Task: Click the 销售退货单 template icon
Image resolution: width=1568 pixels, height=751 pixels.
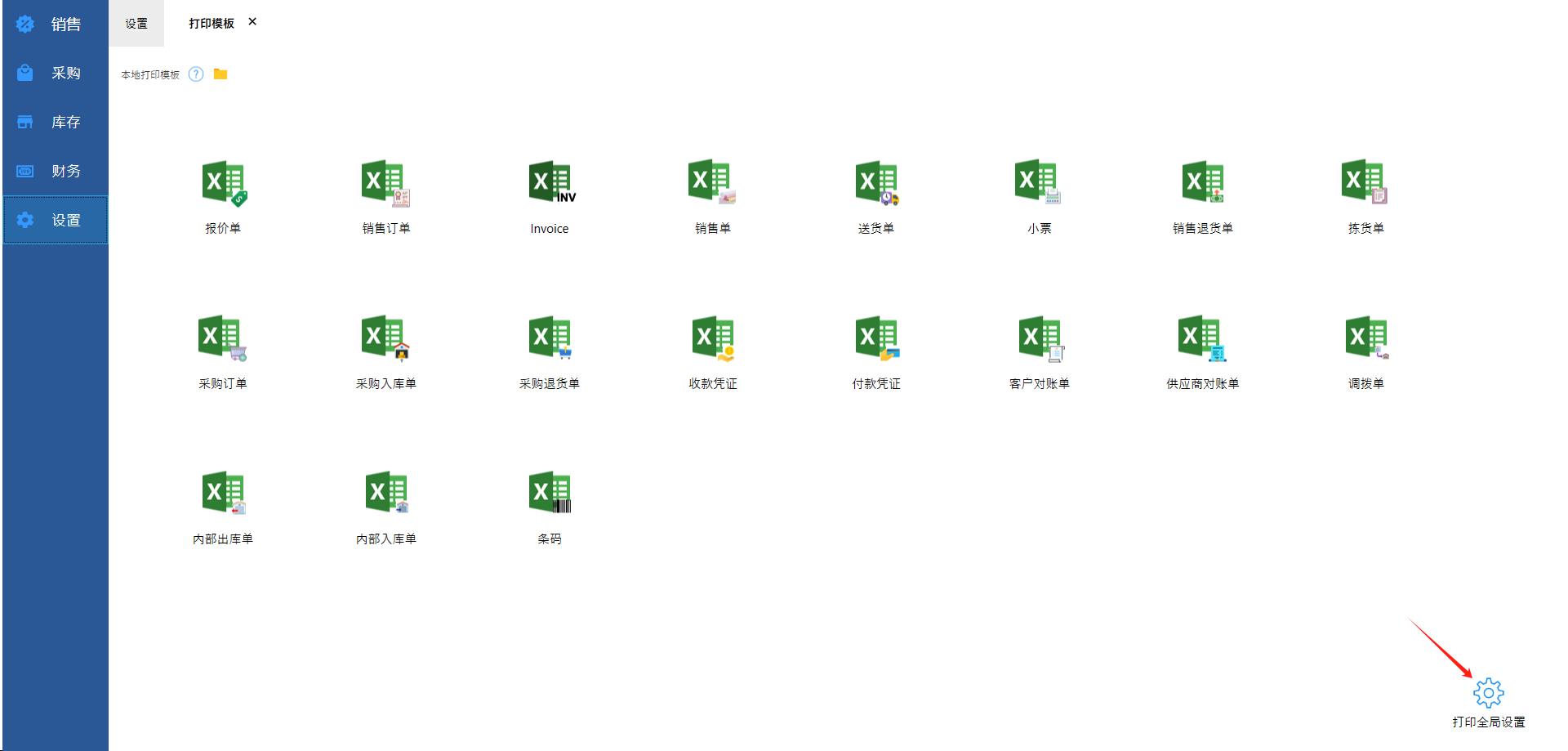Action: [1202, 184]
